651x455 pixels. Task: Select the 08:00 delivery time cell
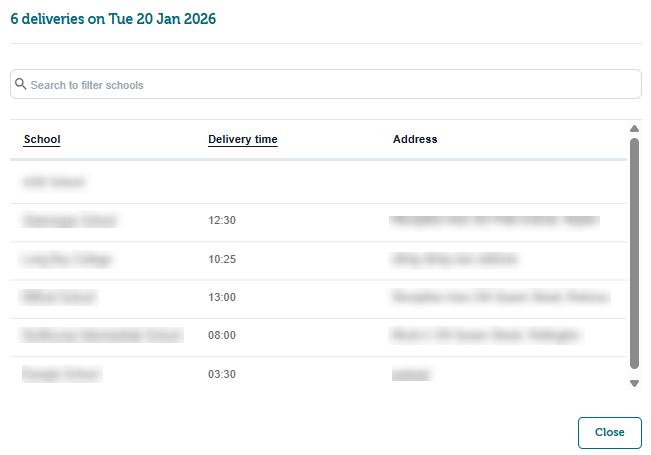[x=222, y=336]
